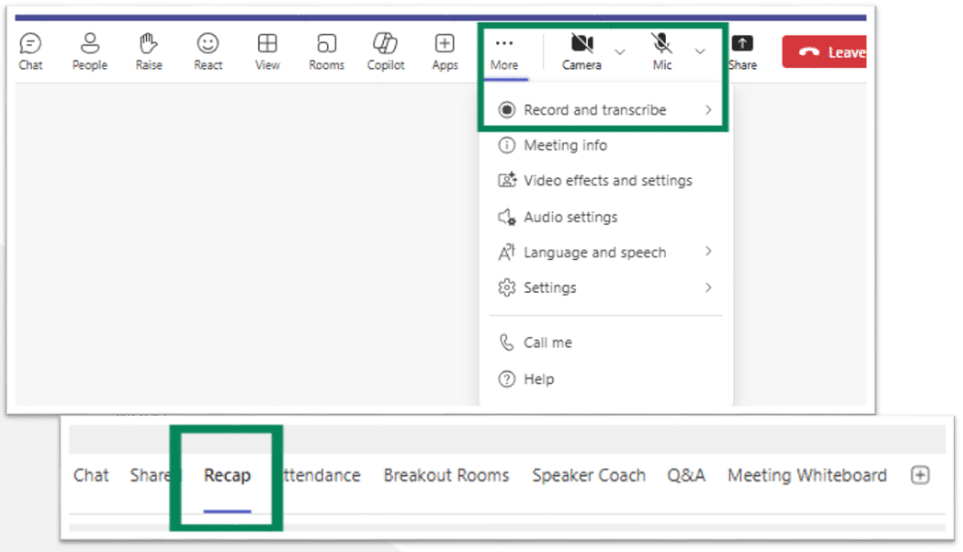Raise your hand in the meeting
Viewport: 963px width, 552px height.
(149, 50)
